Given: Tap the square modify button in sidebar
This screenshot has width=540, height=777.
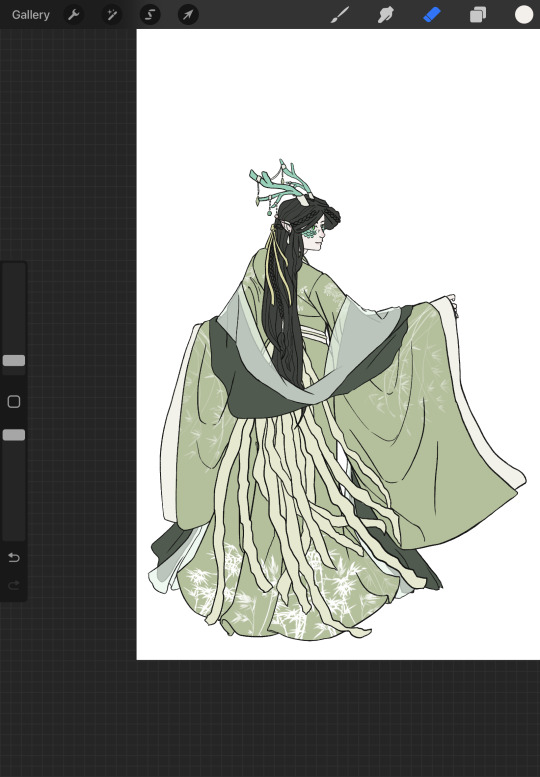Looking at the screenshot, I should 14,401.
